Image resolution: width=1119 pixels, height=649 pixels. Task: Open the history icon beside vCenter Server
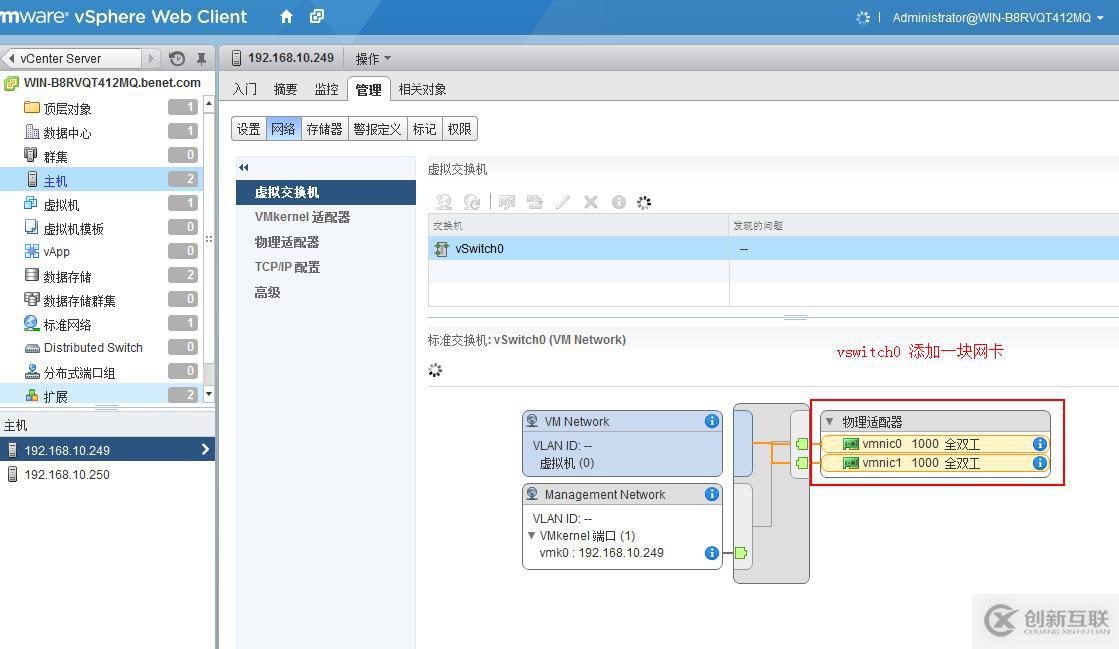(177, 59)
